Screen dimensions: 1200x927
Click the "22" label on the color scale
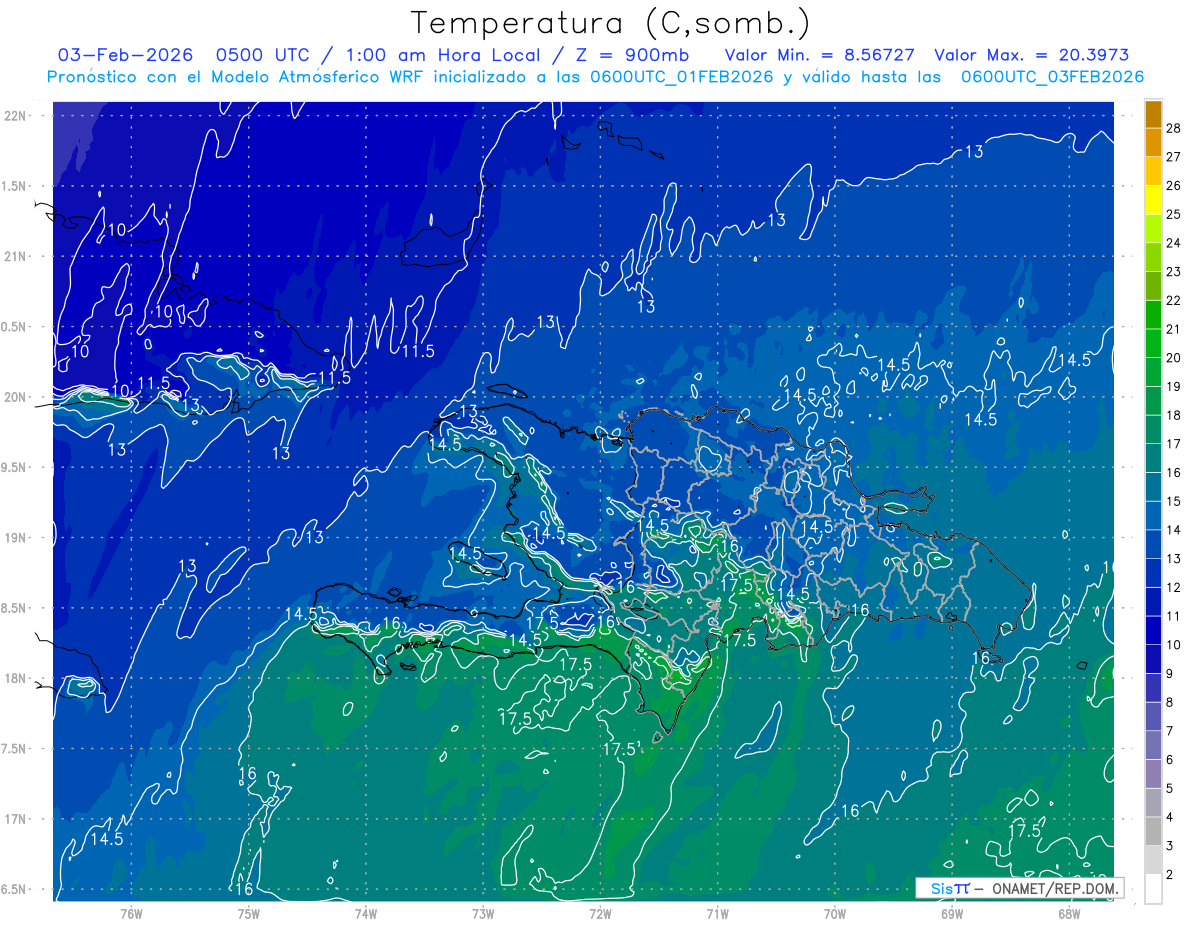1174,300
